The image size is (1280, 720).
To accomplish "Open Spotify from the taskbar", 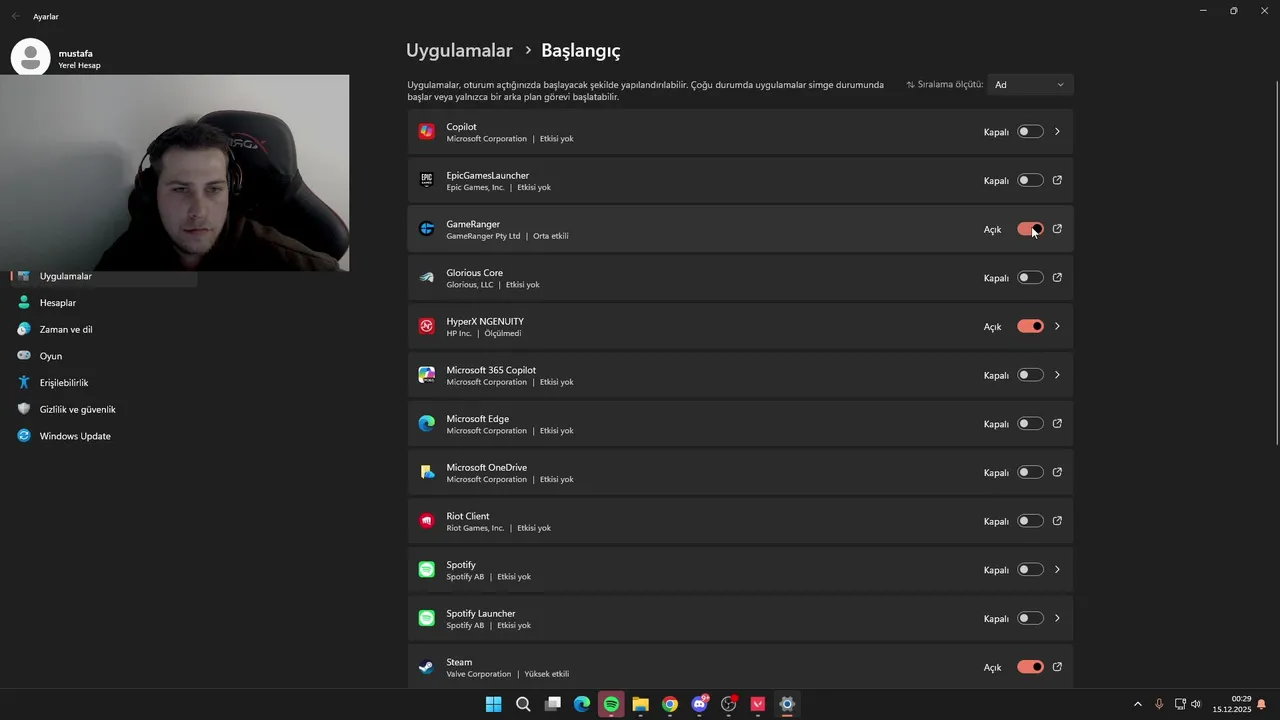I will pyautogui.click(x=611, y=704).
